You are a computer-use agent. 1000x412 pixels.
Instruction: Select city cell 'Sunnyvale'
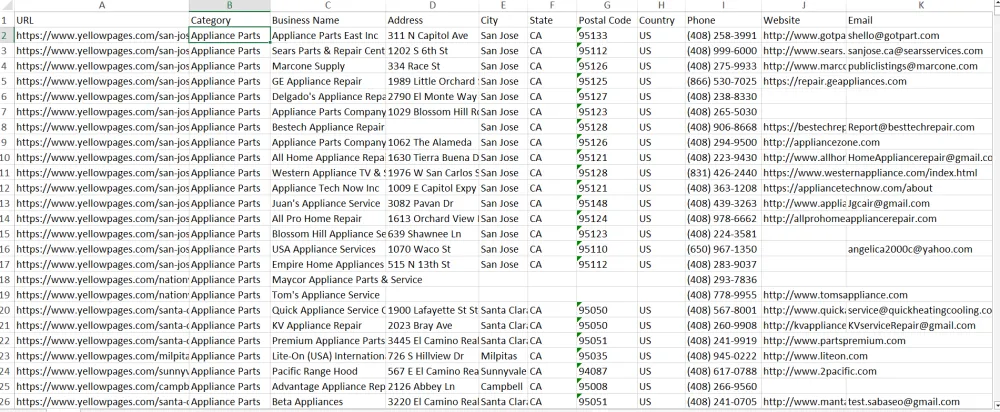pos(503,371)
